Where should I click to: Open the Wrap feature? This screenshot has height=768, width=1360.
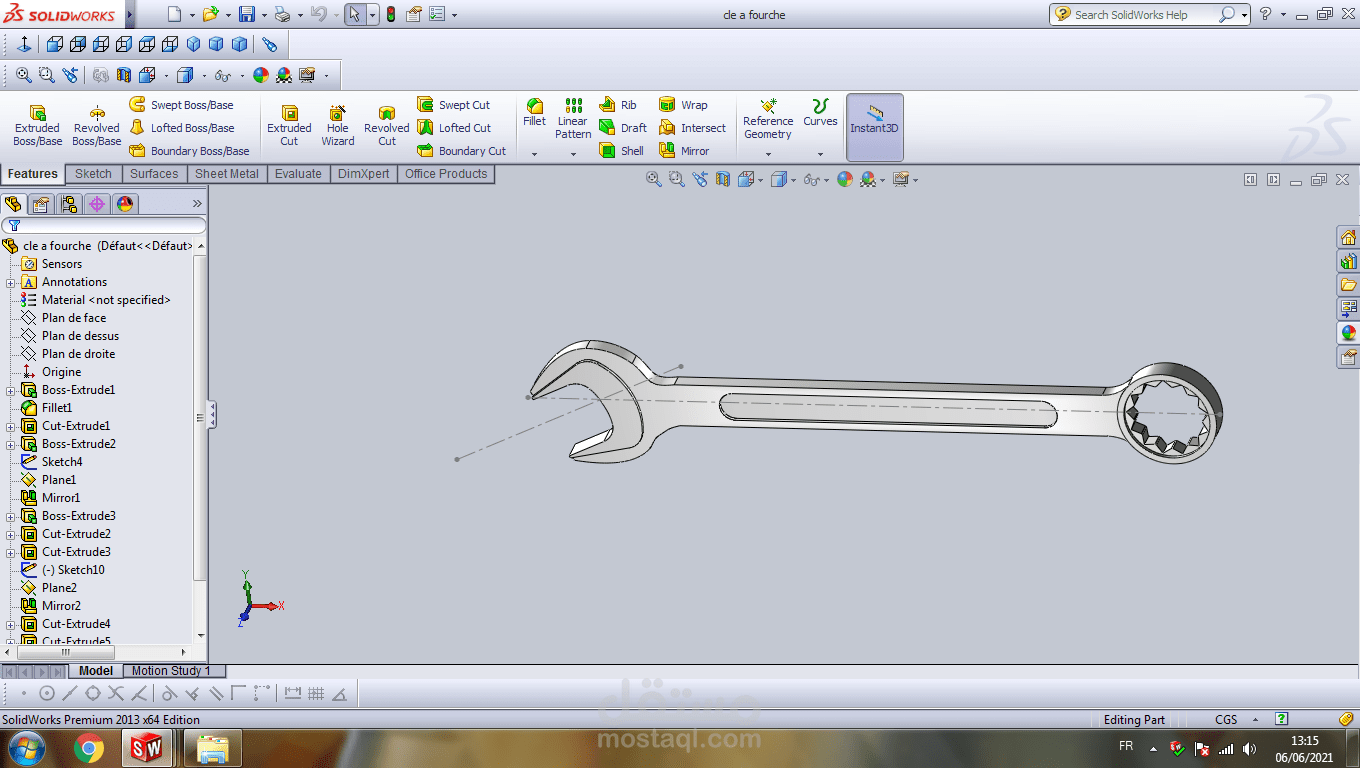coord(690,104)
